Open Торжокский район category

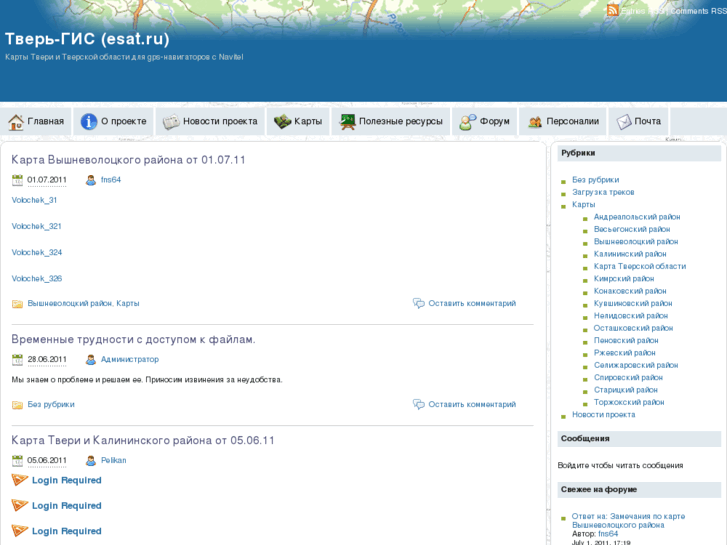[629, 403]
